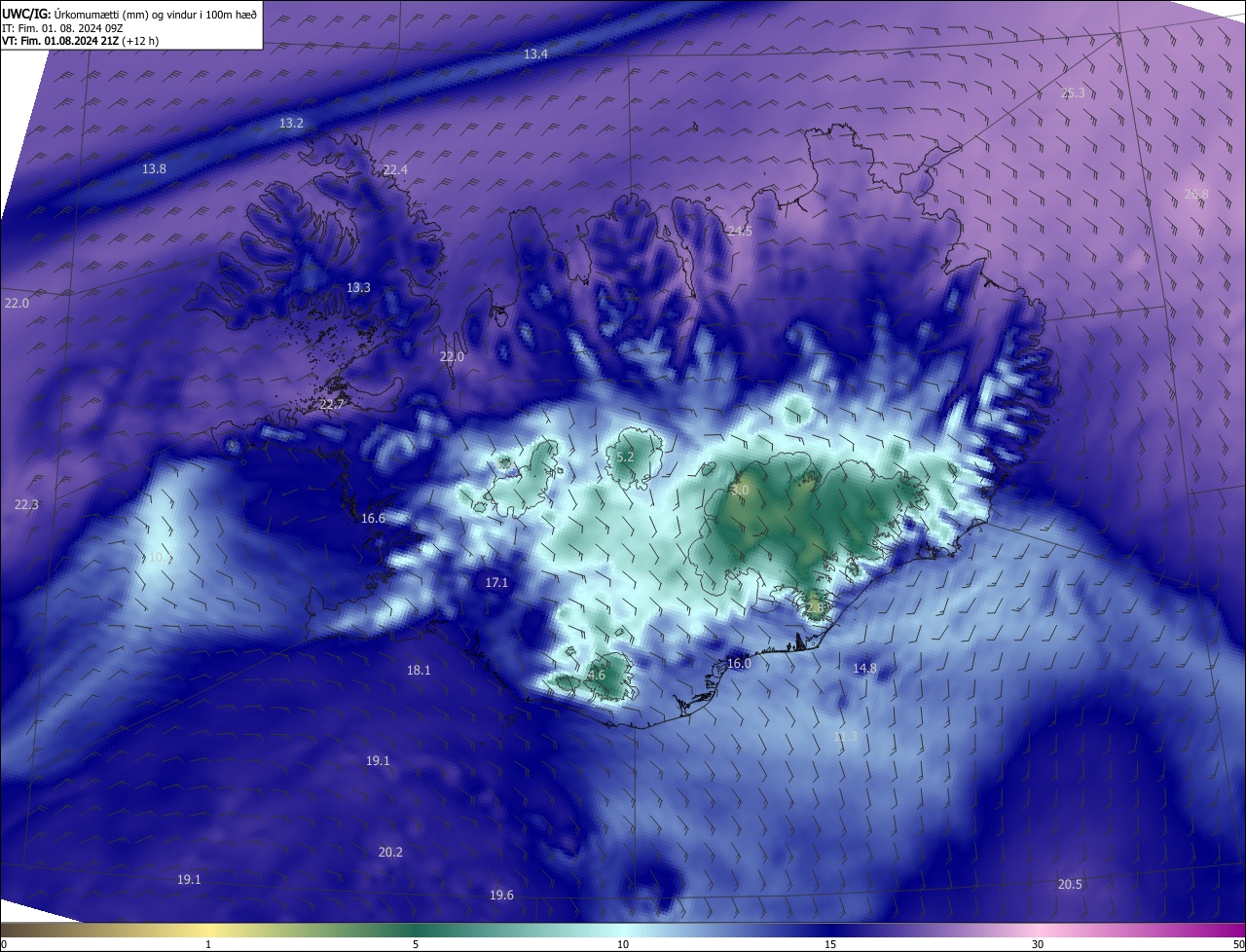The image size is (1246, 952).
Task: Click the 30 tick label on the color scale
Action: [x=1038, y=945]
